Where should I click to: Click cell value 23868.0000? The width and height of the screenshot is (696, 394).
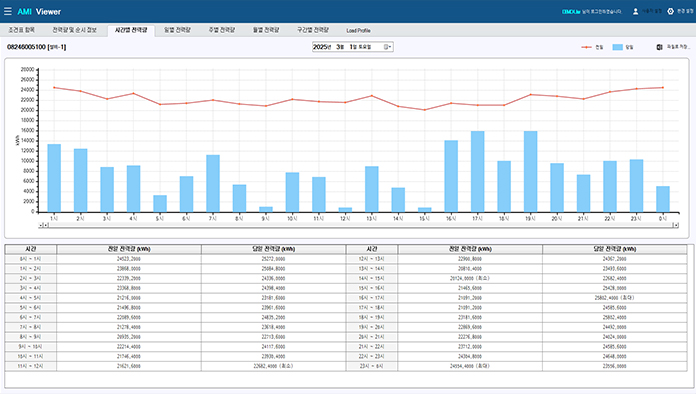(x=129, y=268)
